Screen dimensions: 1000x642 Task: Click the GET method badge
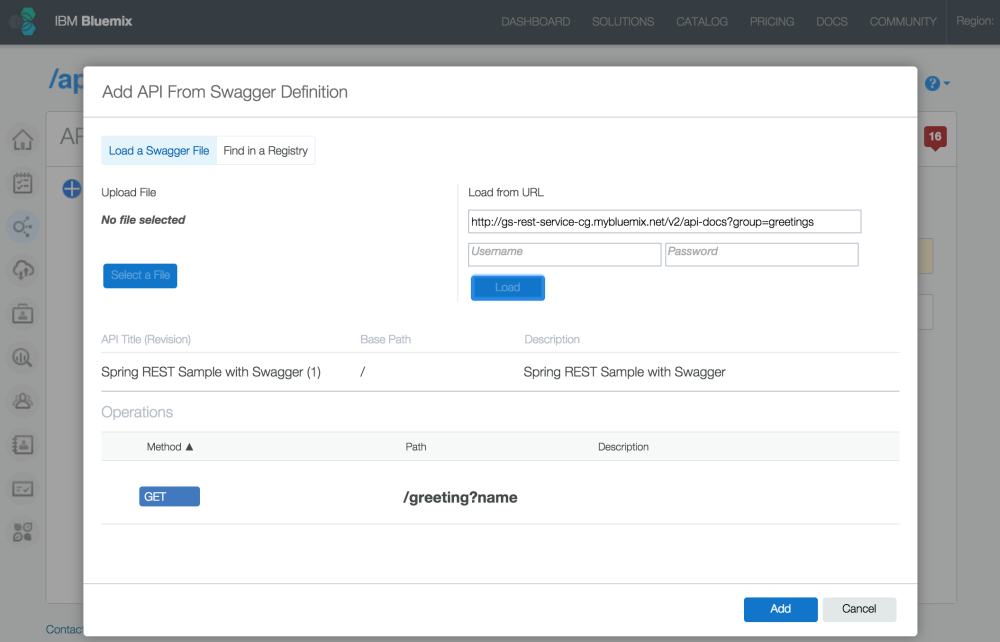point(170,497)
